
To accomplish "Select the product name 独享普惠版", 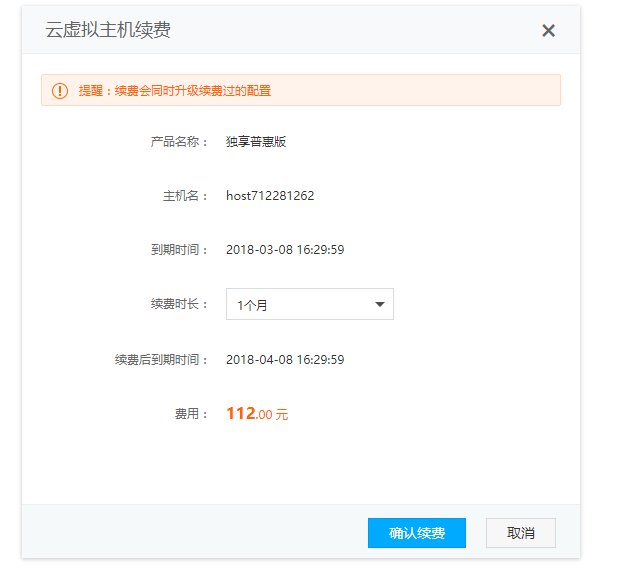I will pos(256,142).
